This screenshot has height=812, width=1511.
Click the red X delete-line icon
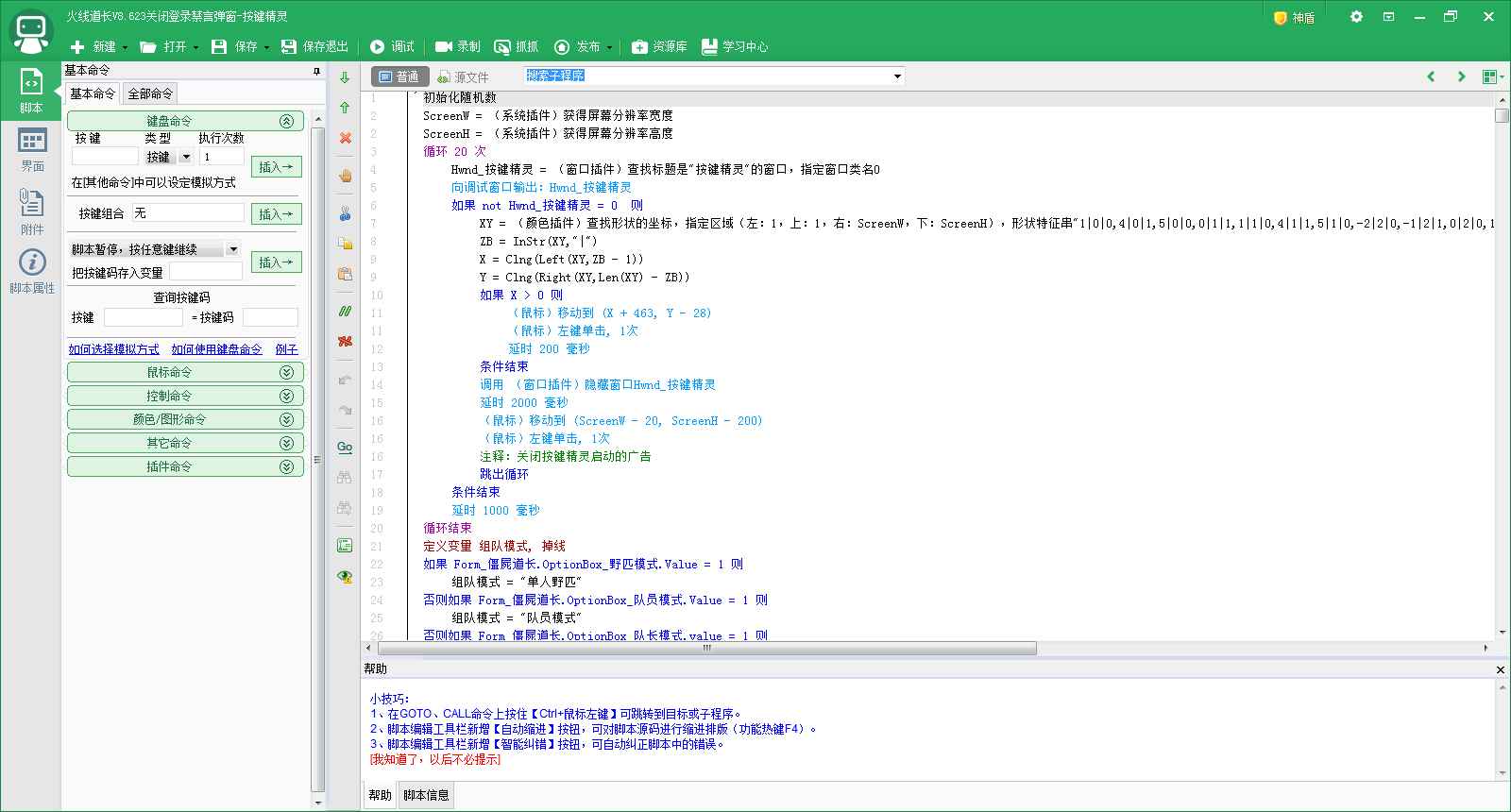[x=345, y=138]
